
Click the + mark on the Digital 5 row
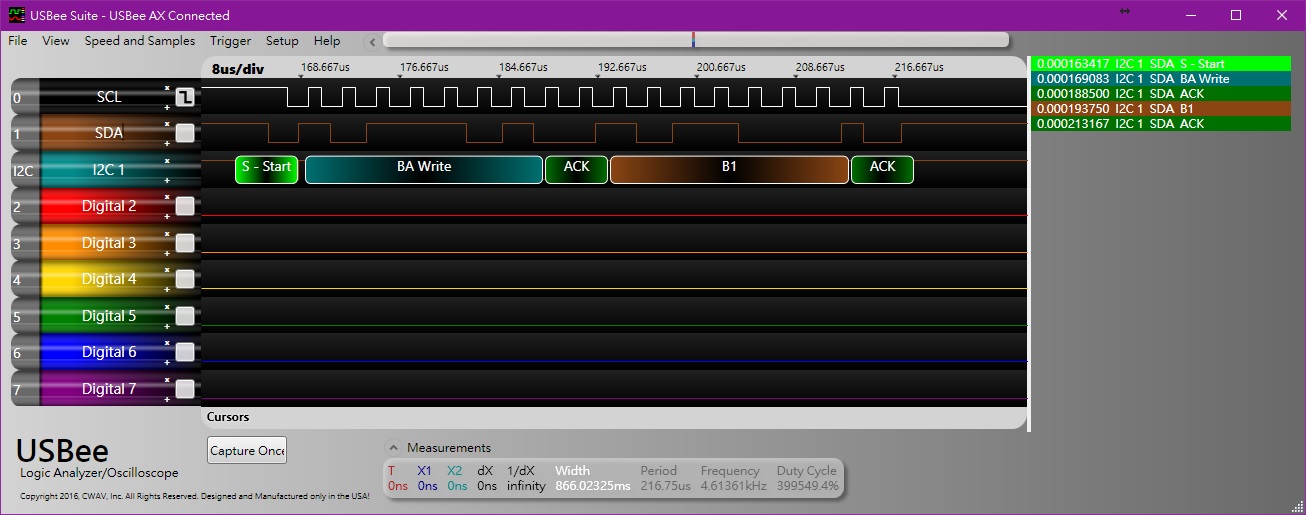[167, 326]
